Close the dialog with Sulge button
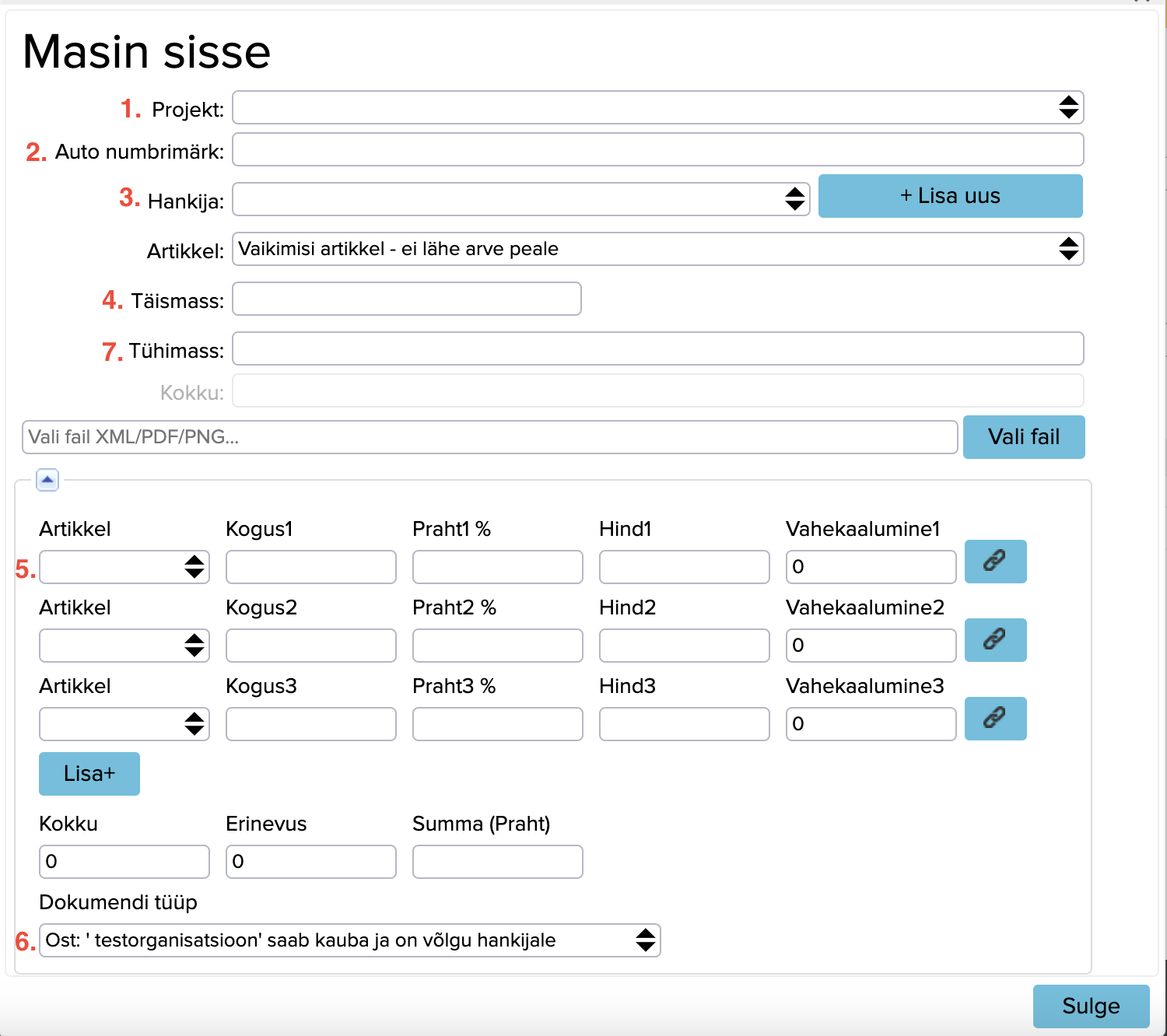This screenshot has height=1036, width=1167. coord(1091,1006)
